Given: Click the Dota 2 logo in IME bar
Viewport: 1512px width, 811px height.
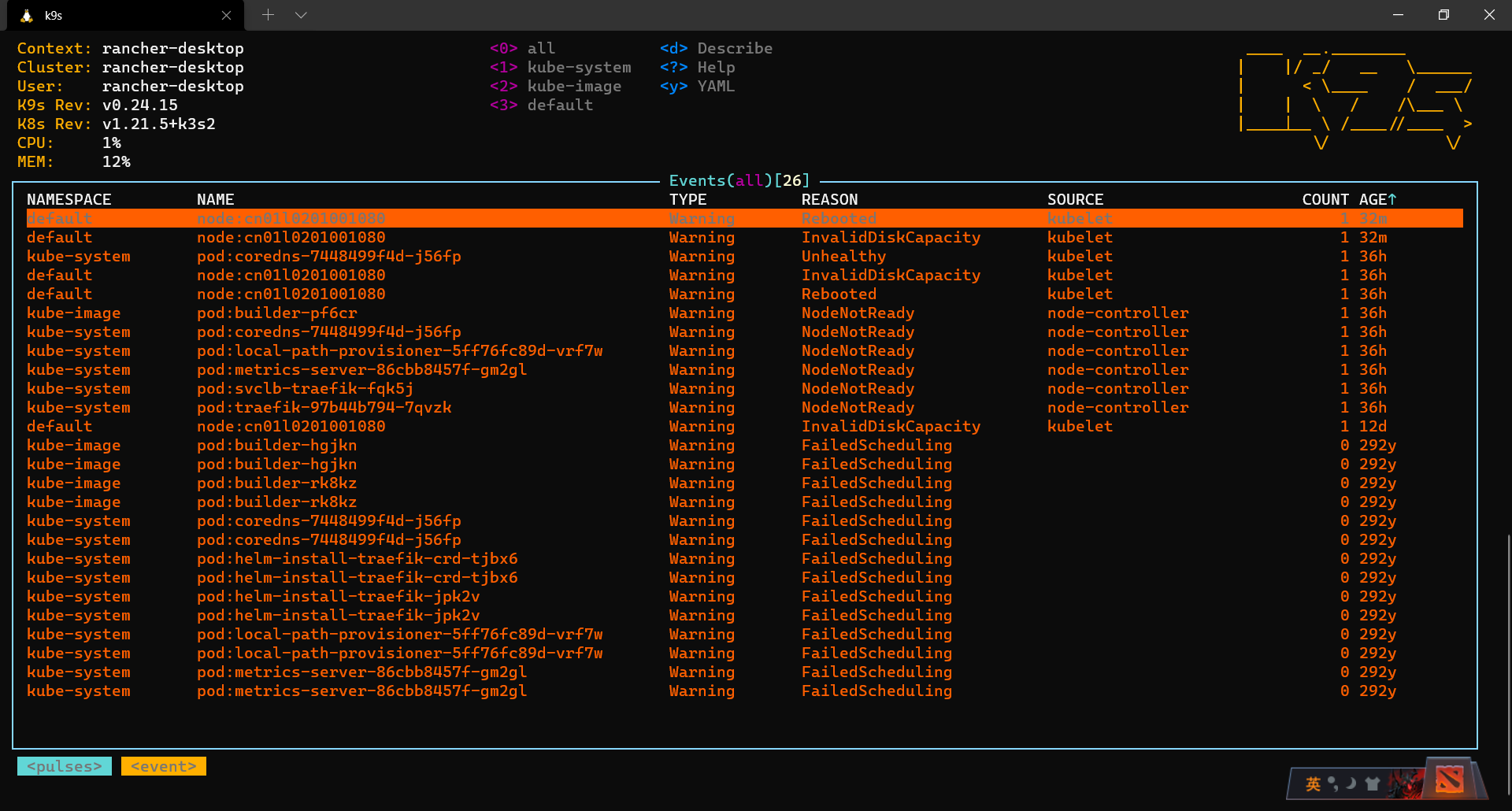Looking at the screenshot, I should (1449, 780).
